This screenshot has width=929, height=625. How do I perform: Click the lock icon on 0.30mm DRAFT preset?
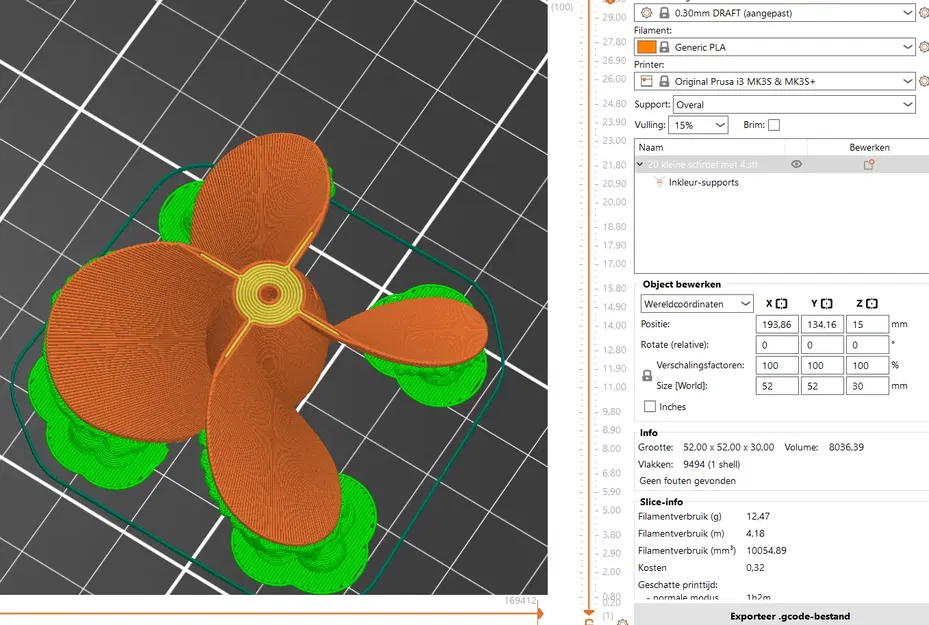(664, 12)
